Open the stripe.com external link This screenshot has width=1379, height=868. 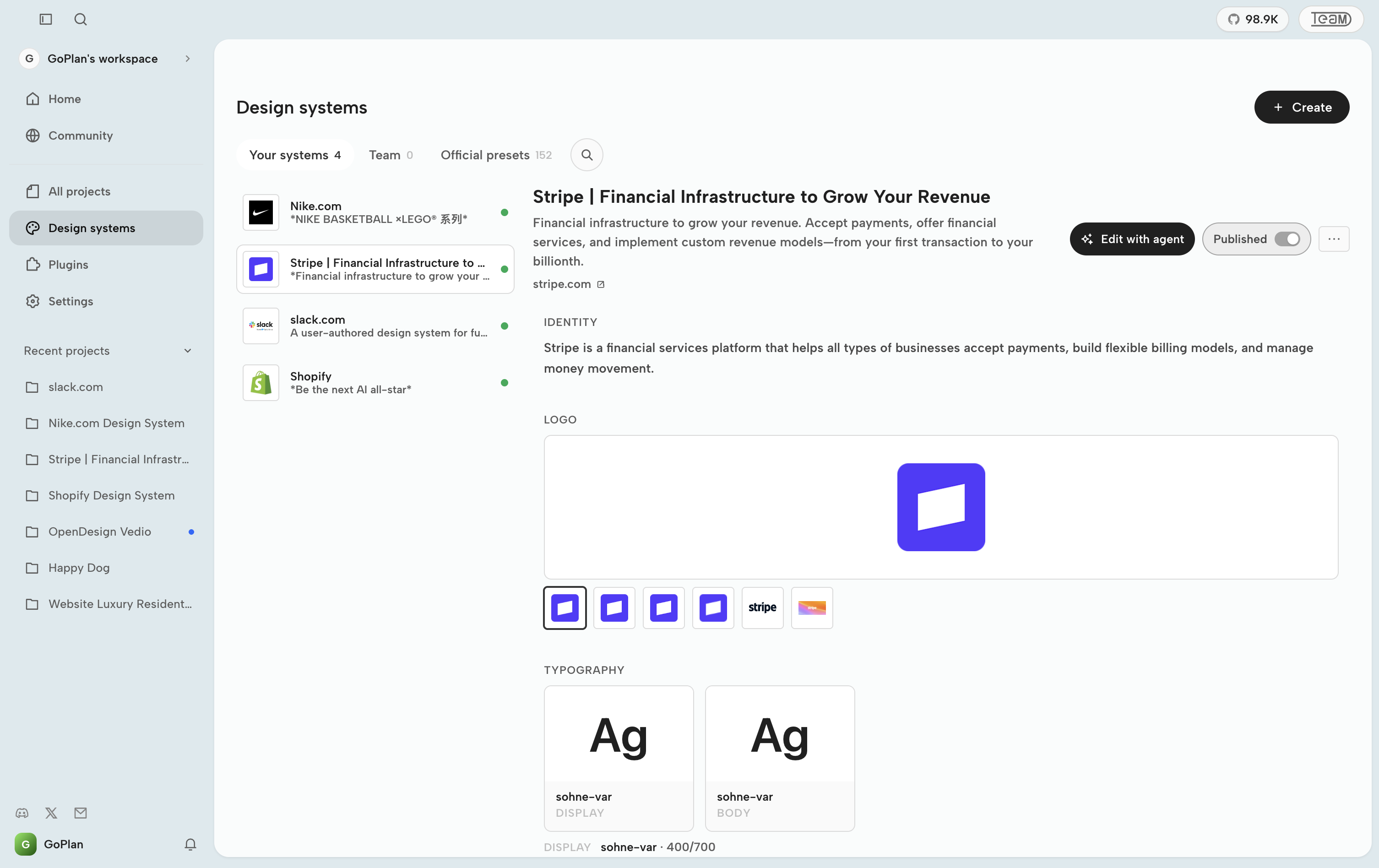point(569,284)
